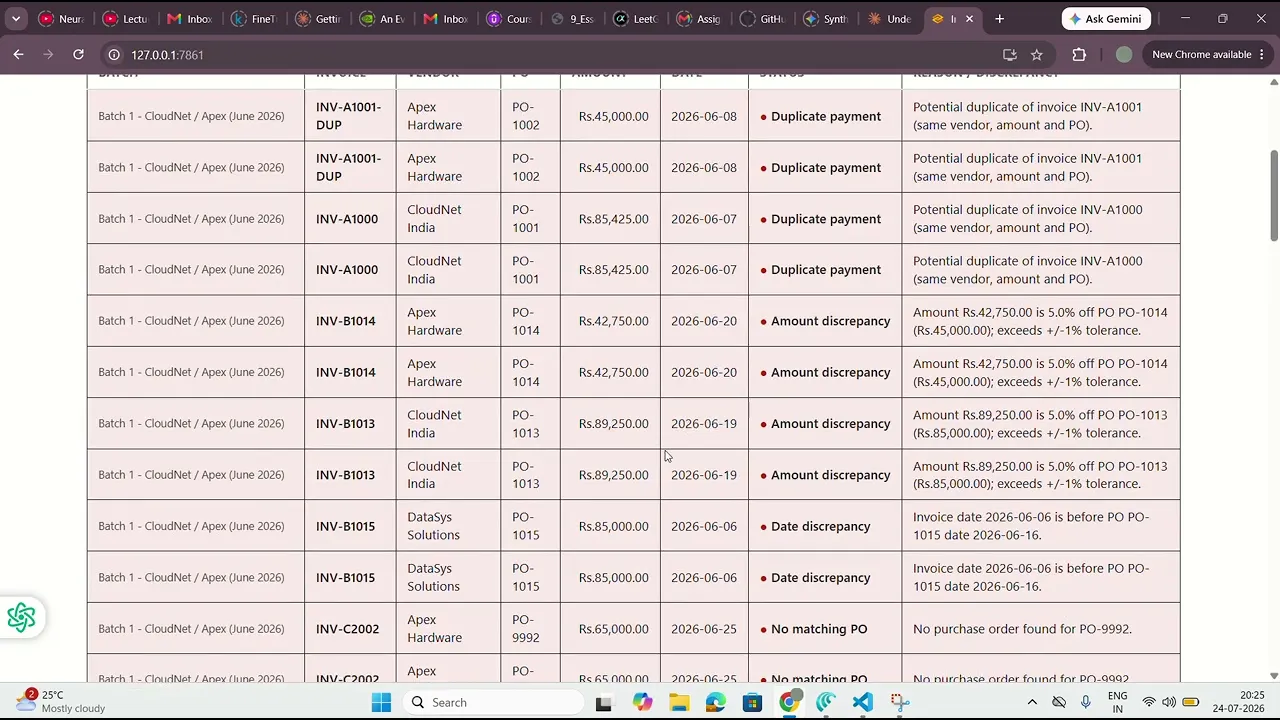1280x720 pixels.
Task: Expand the tab search dropdown arrow
Action: pos(16,18)
